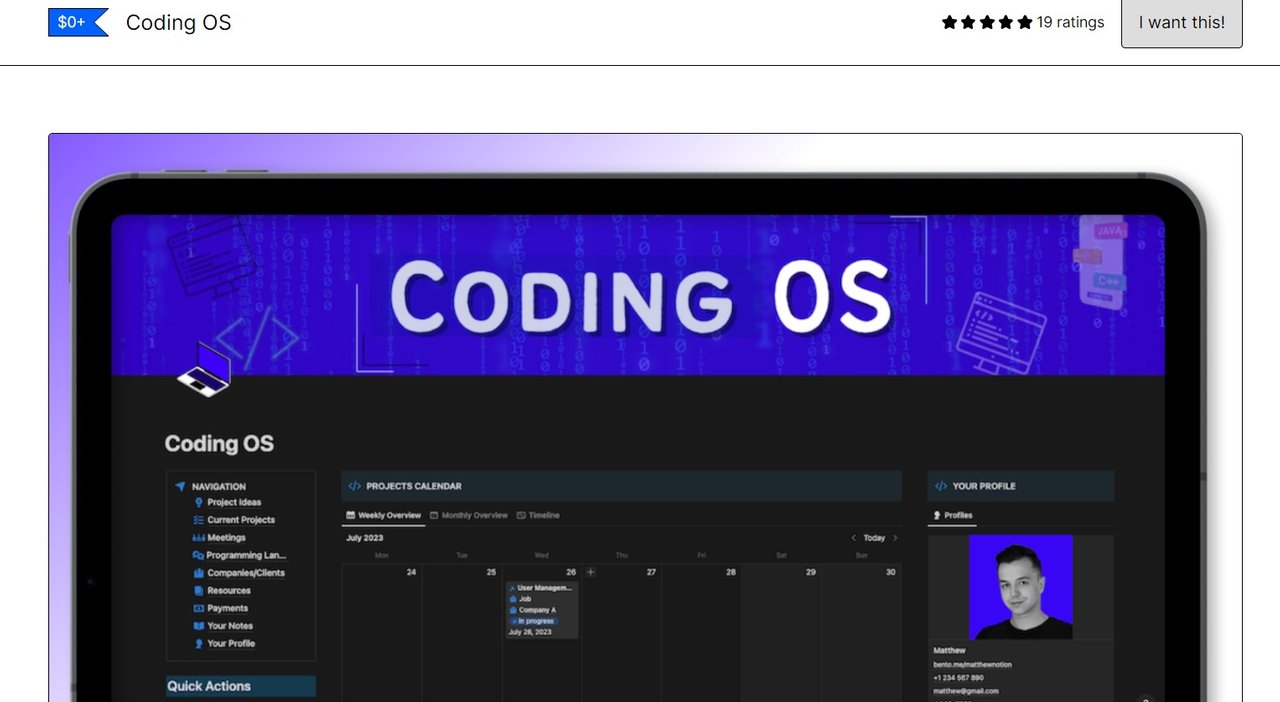Click the $0+ price tag

pos(78,22)
